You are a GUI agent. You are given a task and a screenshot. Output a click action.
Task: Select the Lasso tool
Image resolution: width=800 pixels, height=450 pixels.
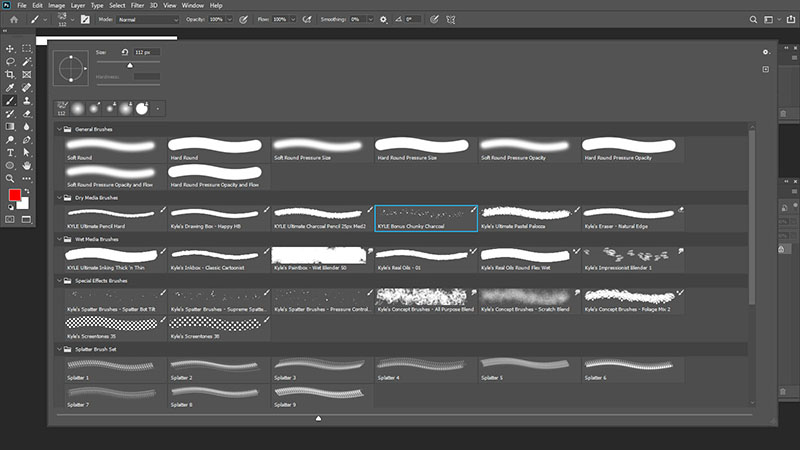click(10, 61)
